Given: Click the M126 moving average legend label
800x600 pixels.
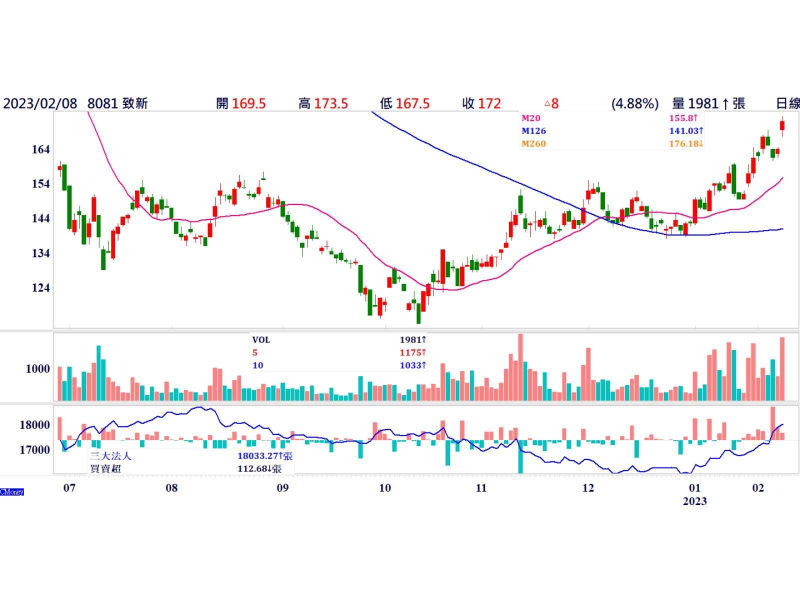Looking at the screenshot, I should [534, 131].
